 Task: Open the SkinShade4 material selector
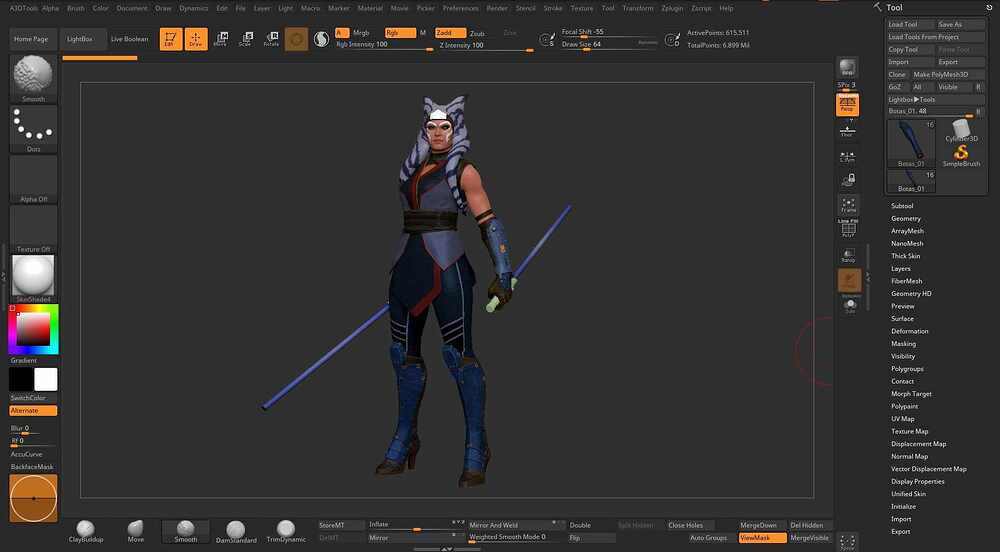point(33,279)
